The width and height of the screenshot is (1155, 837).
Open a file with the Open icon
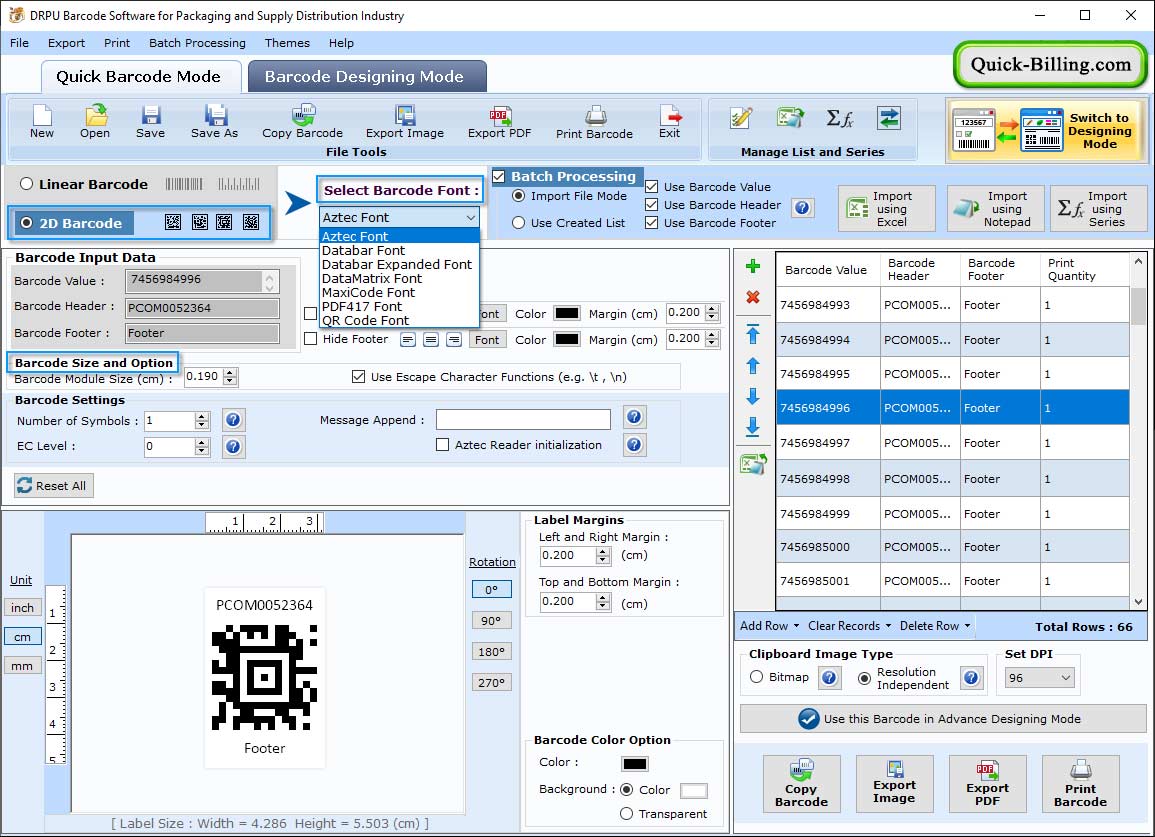[95, 122]
